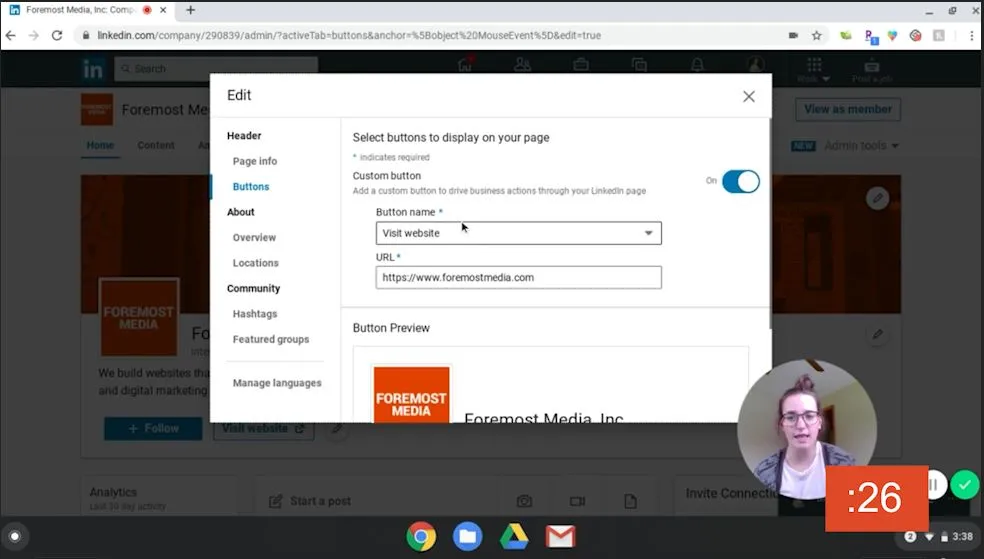Viewport: 984px width, 559px height.
Task: Click the View as member button
Action: pyautogui.click(x=848, y=109)
